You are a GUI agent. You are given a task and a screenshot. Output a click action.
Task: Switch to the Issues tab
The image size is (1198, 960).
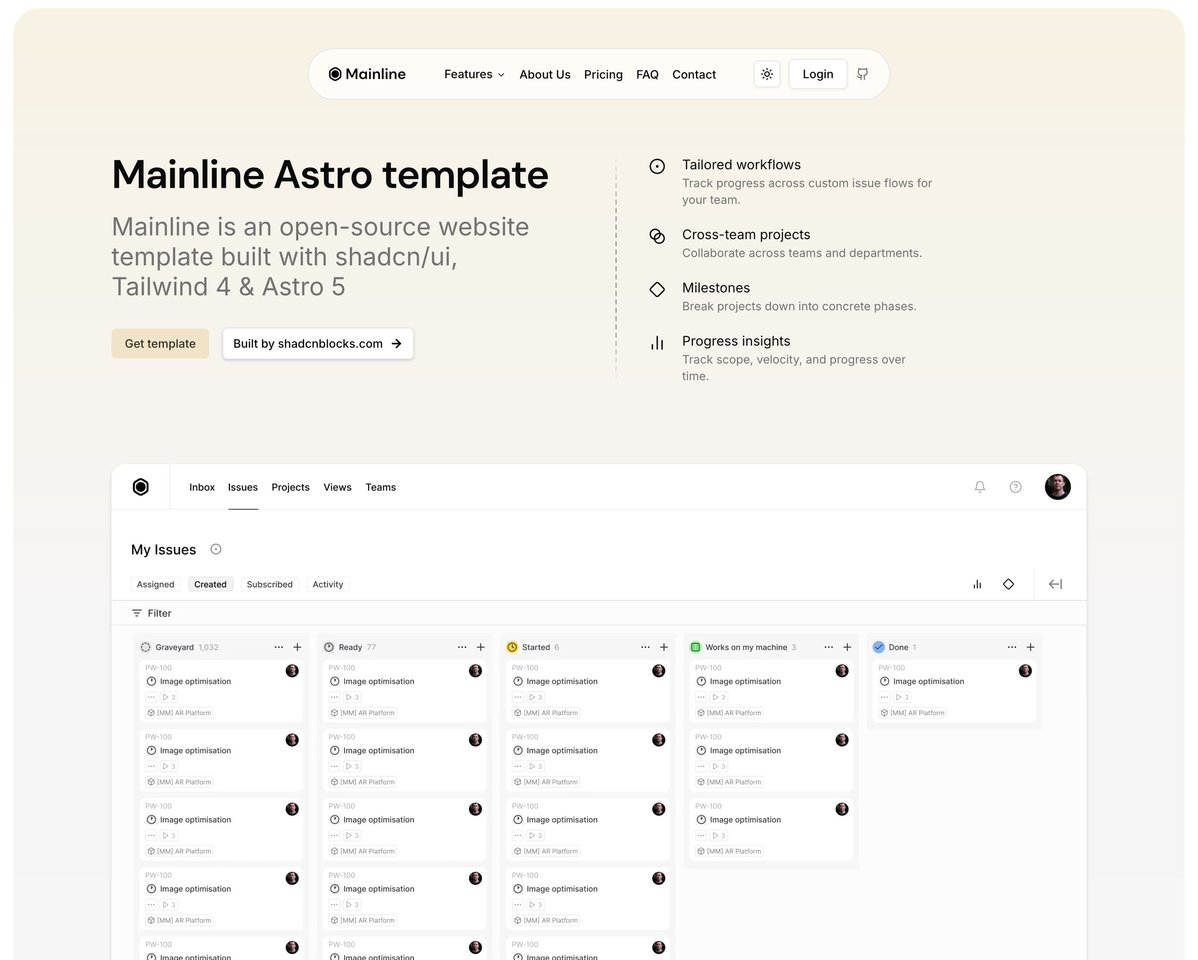(243, 487)
